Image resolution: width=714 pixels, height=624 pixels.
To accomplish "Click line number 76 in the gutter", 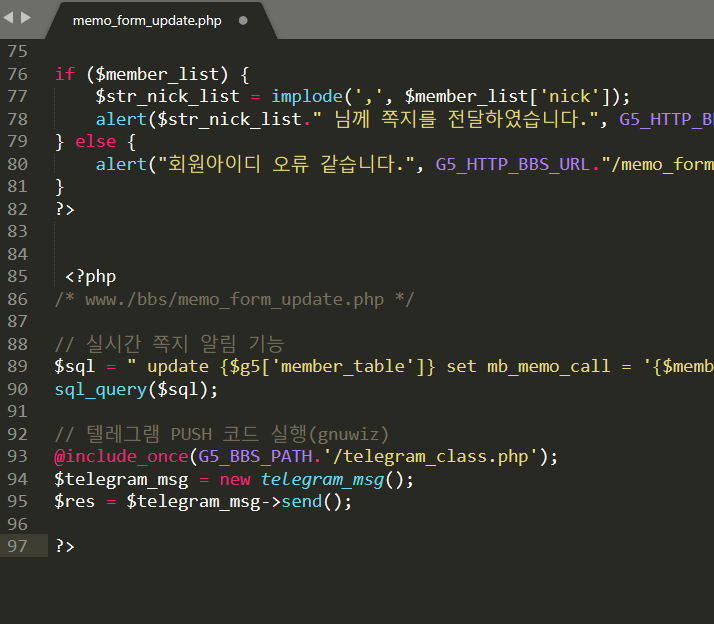I will [x=17, y=74].
